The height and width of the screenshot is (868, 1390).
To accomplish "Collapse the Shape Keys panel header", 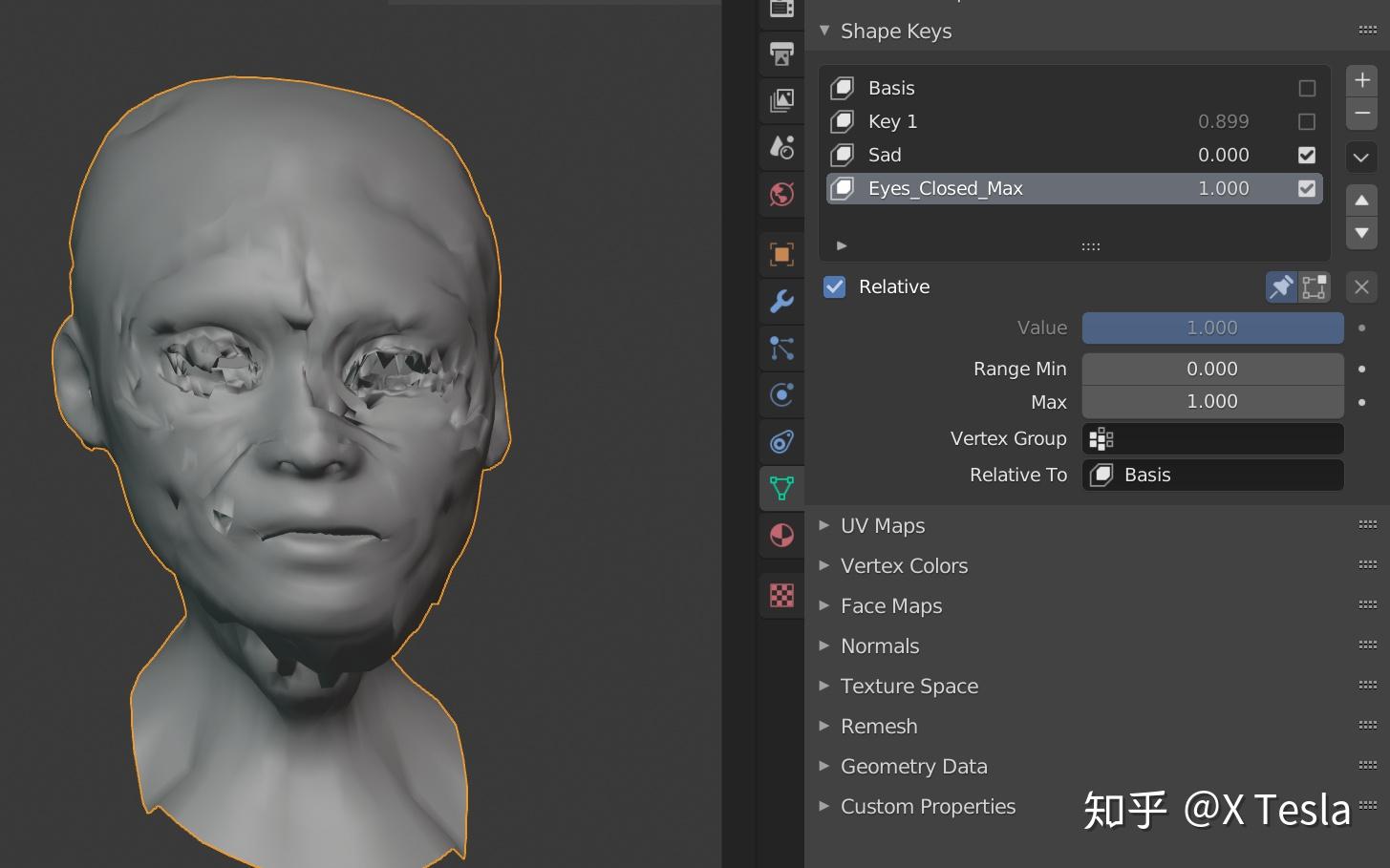I will coord(823,31).
